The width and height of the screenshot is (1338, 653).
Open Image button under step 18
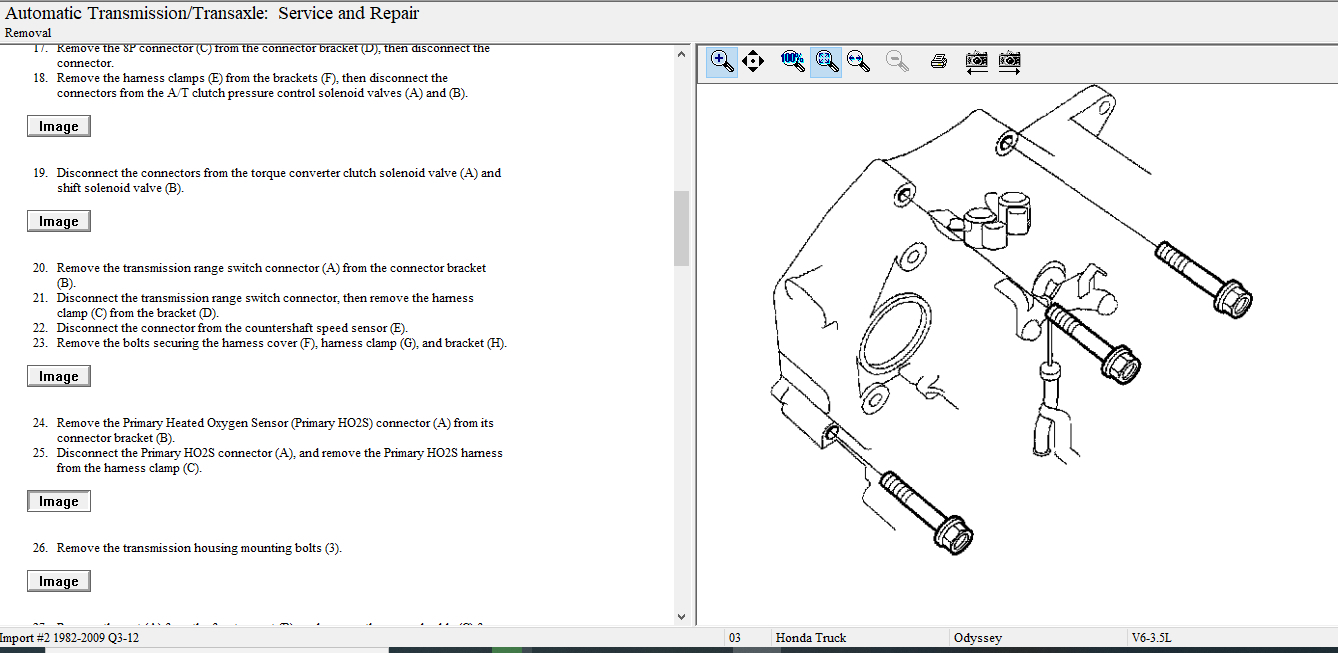[x=59, y=126]
